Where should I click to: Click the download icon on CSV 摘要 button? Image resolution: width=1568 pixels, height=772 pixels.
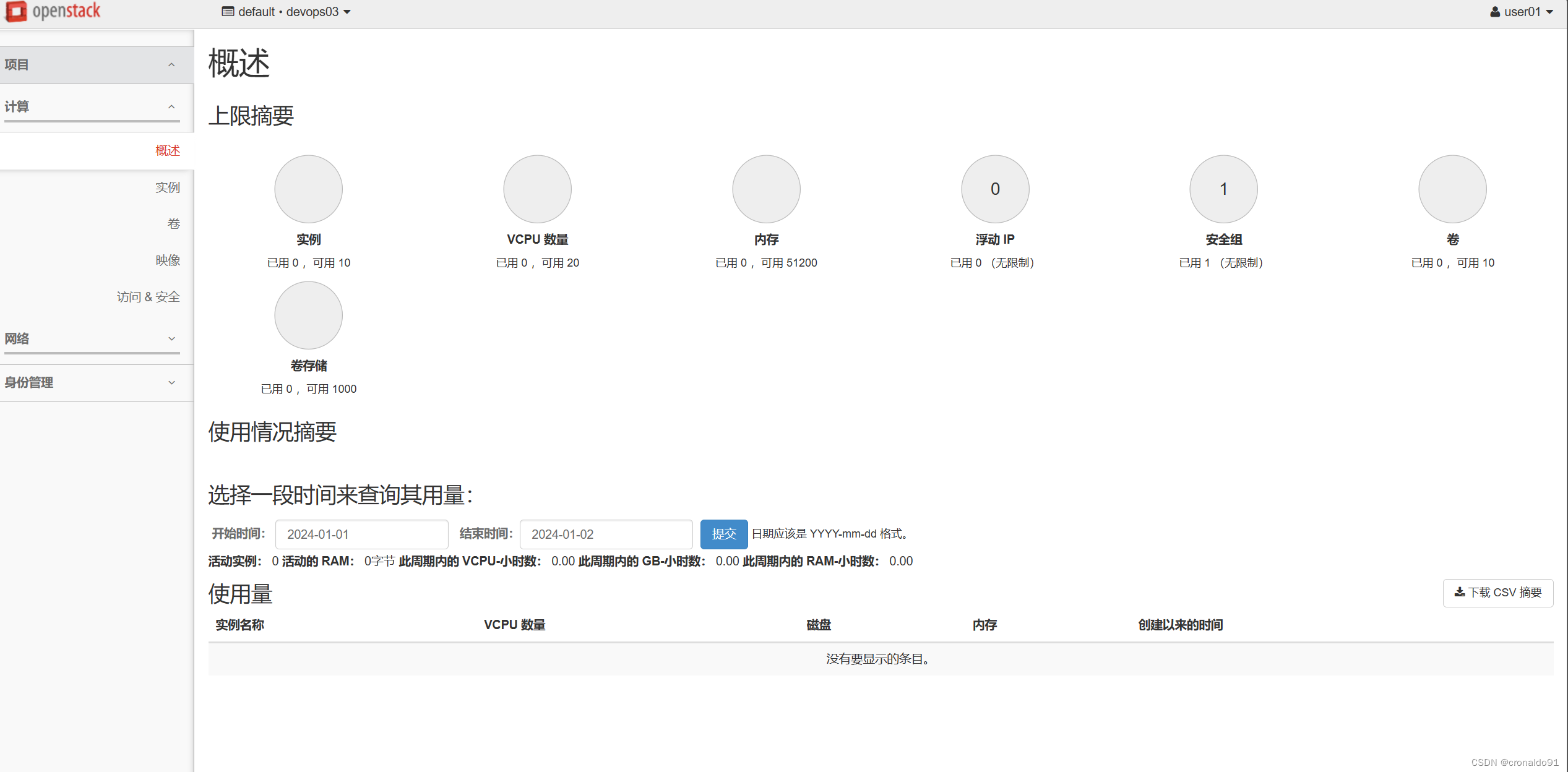click(1459, 593)
